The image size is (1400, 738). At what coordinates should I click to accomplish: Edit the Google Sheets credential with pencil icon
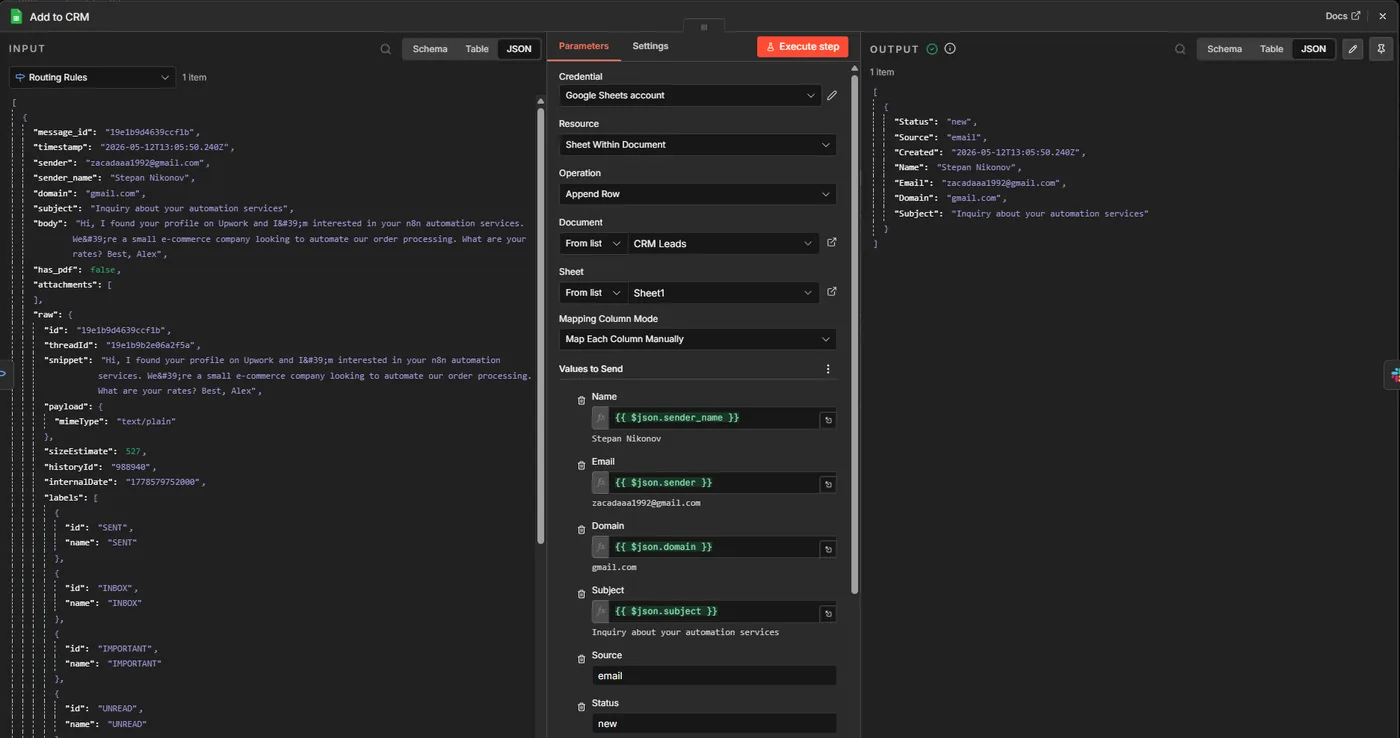coord(832,96)
